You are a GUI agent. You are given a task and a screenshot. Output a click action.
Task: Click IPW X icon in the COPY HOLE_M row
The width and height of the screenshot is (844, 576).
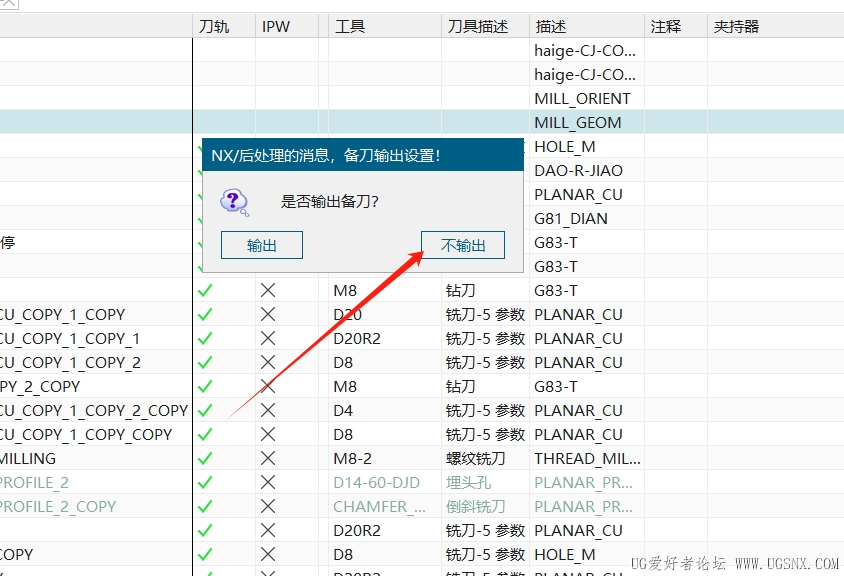pos(268,554)
